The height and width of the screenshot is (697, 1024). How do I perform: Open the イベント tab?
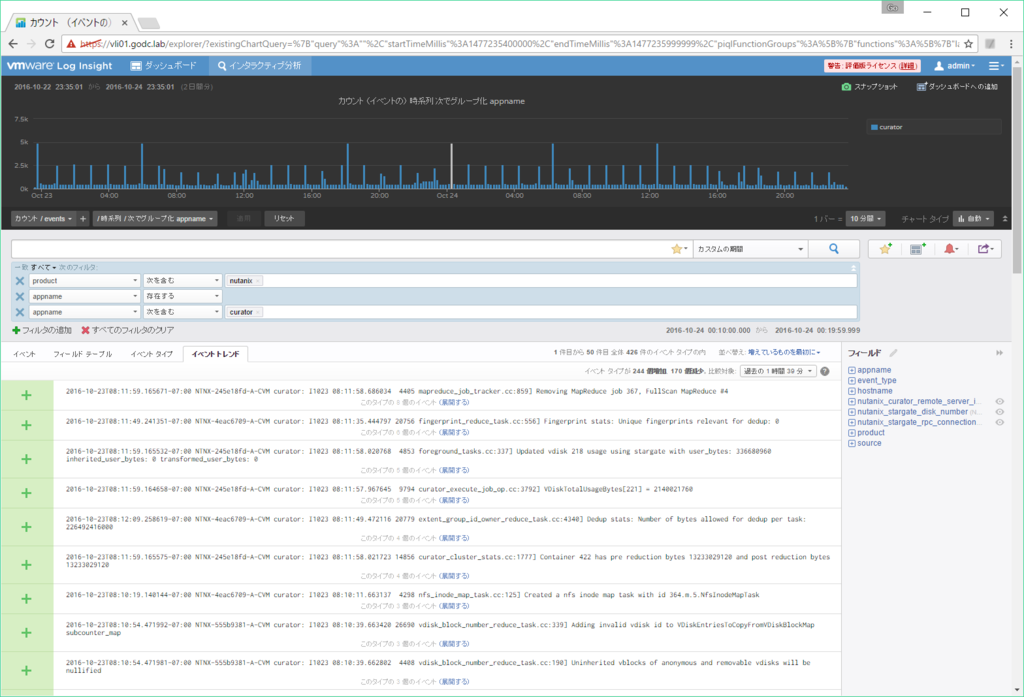(25, 354)
